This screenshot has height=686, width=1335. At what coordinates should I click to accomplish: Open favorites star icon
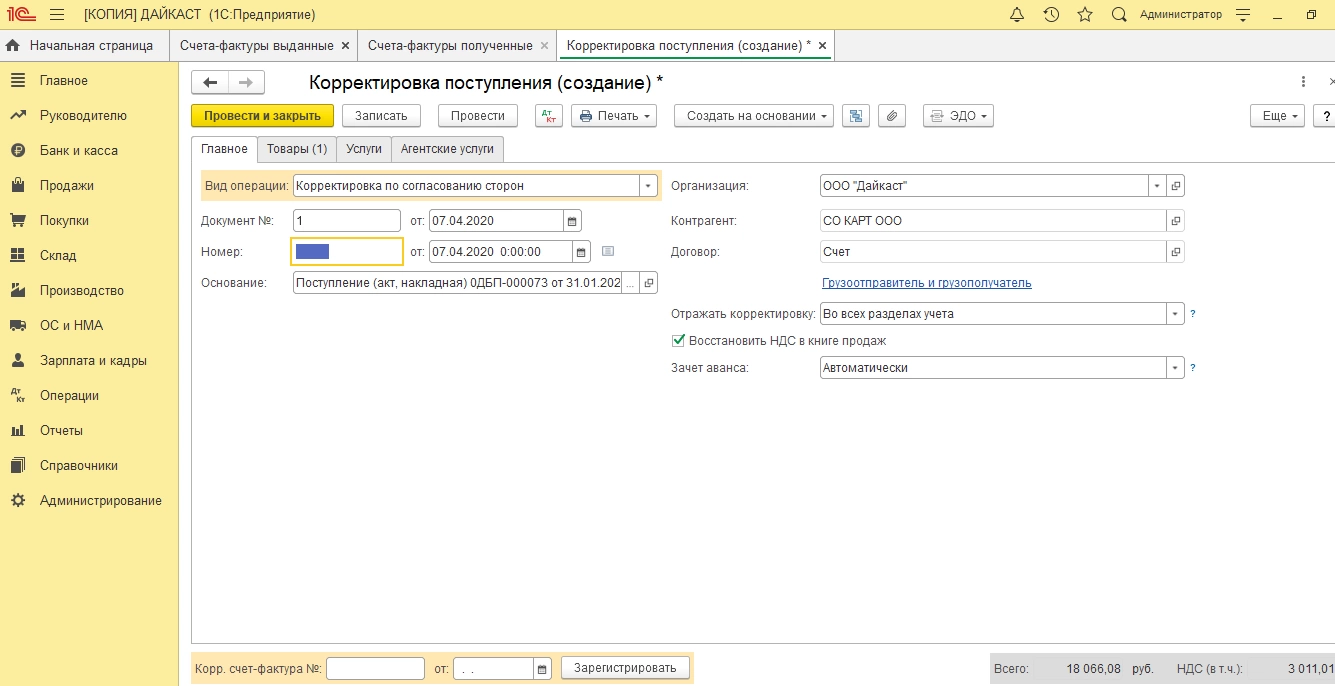(1085, 15)
